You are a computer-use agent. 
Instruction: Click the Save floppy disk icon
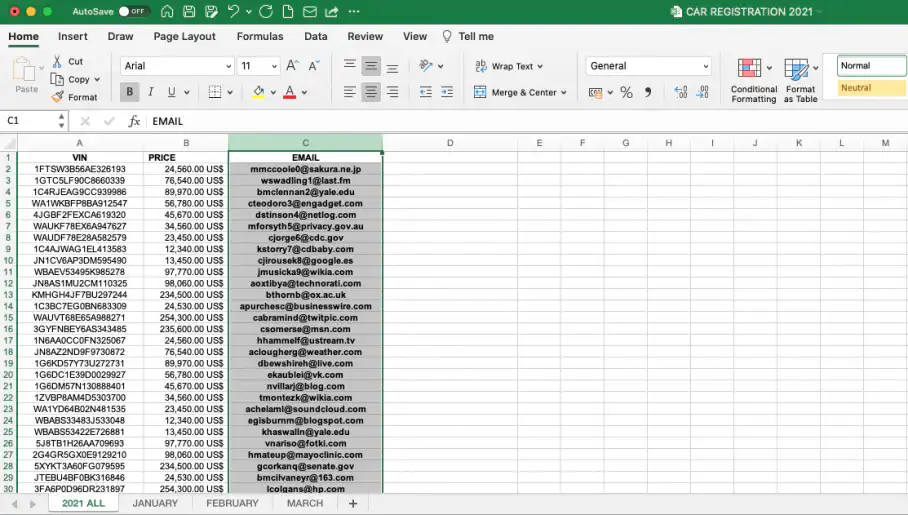189,12
